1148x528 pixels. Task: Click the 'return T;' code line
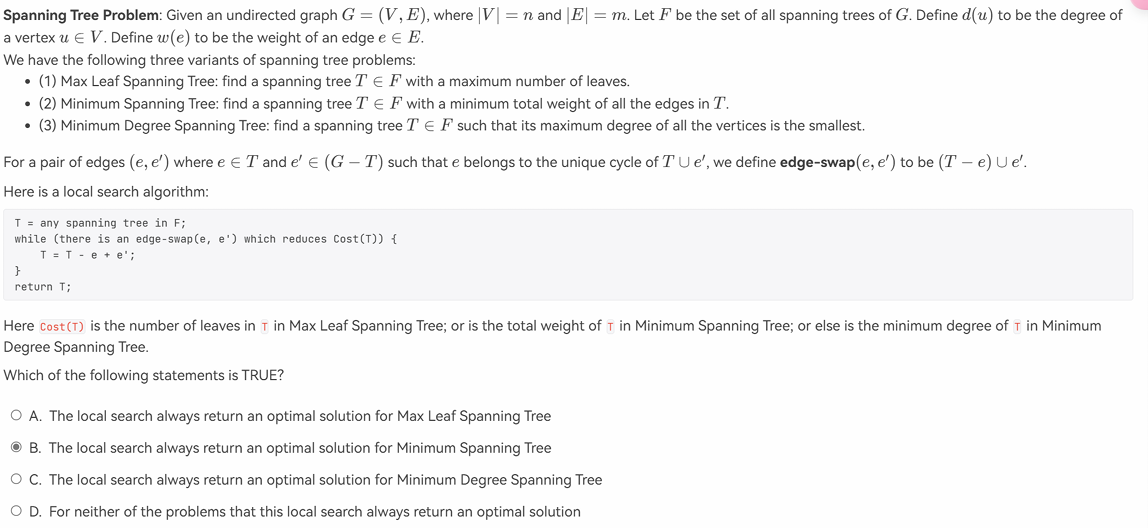tap(43, 286)
